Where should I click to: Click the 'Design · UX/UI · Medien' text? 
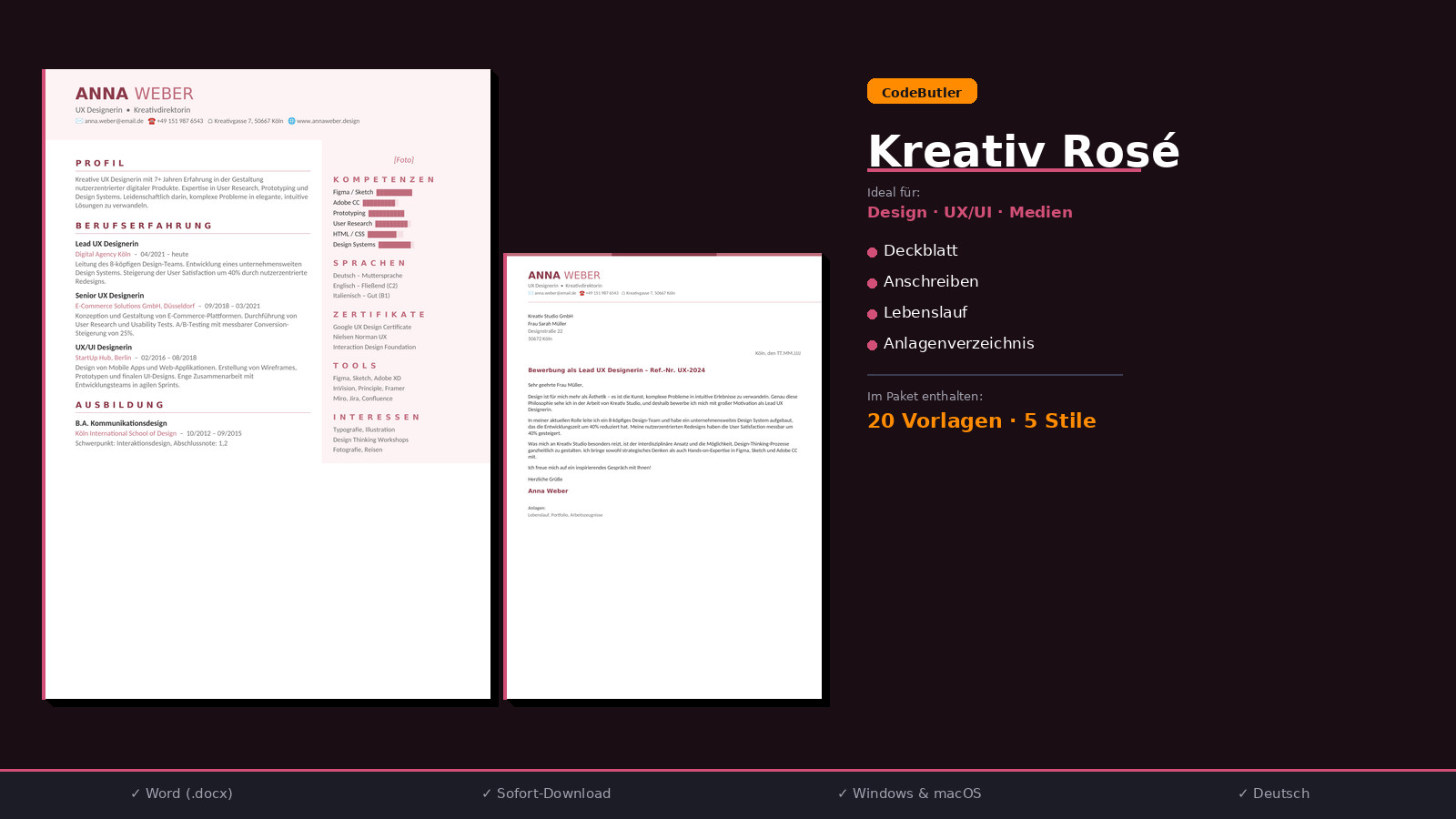click(970, 212)
